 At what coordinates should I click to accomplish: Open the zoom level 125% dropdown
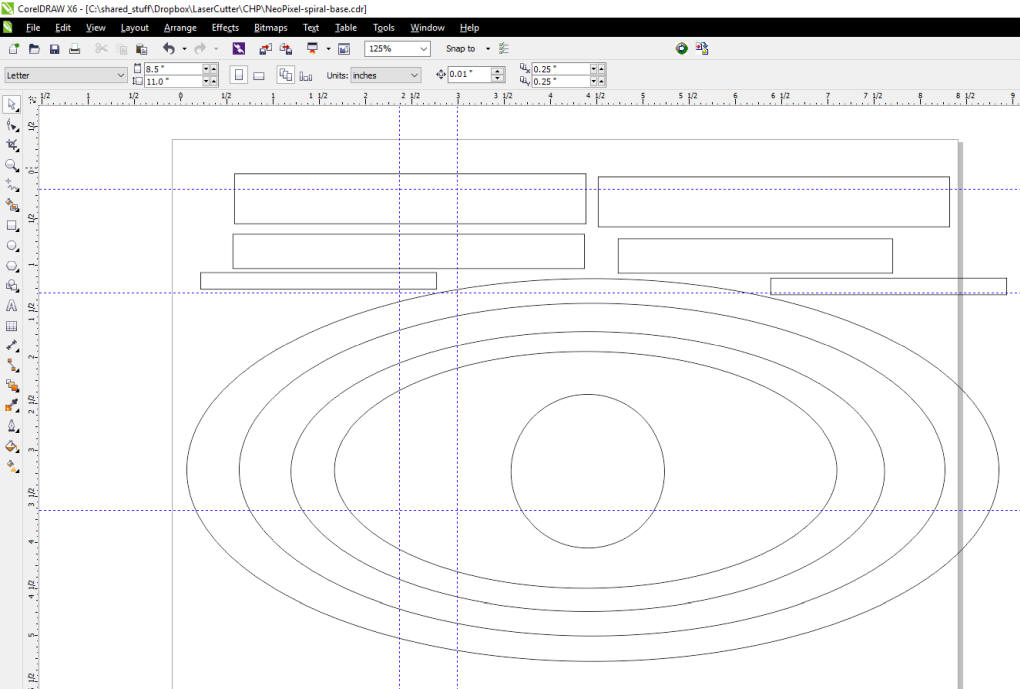click(x=424, y=48)
